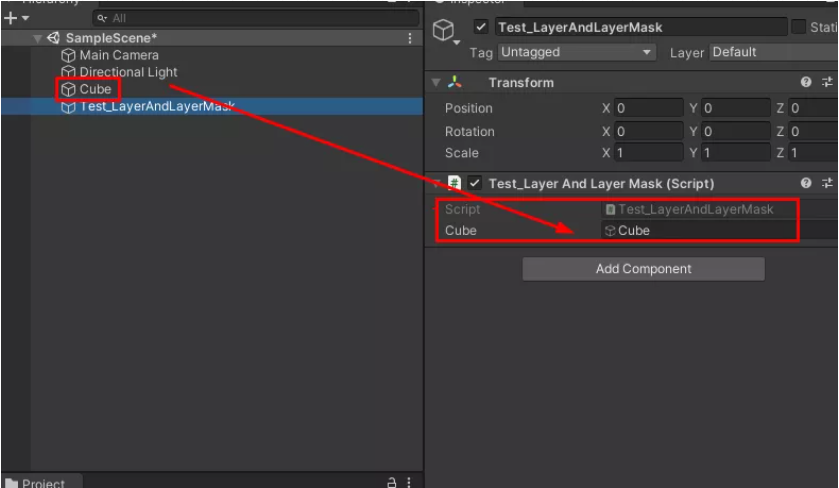Open SampleScene three-dot options menu

pyautogui.click(x=410, y=38)
